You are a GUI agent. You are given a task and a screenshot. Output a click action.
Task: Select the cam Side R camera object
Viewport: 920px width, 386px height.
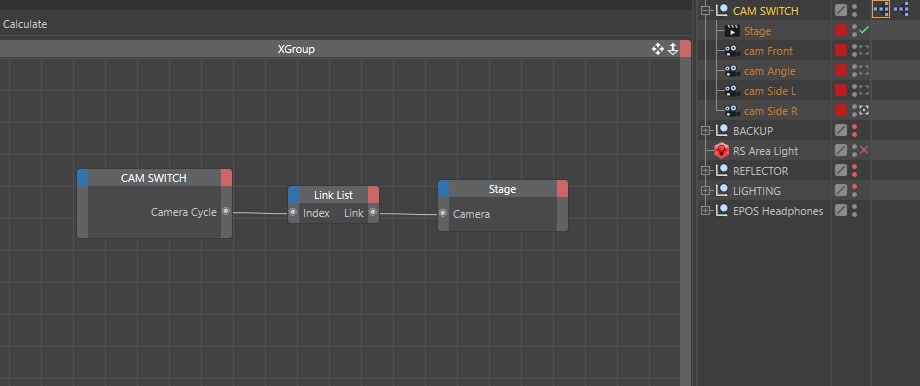770,111
